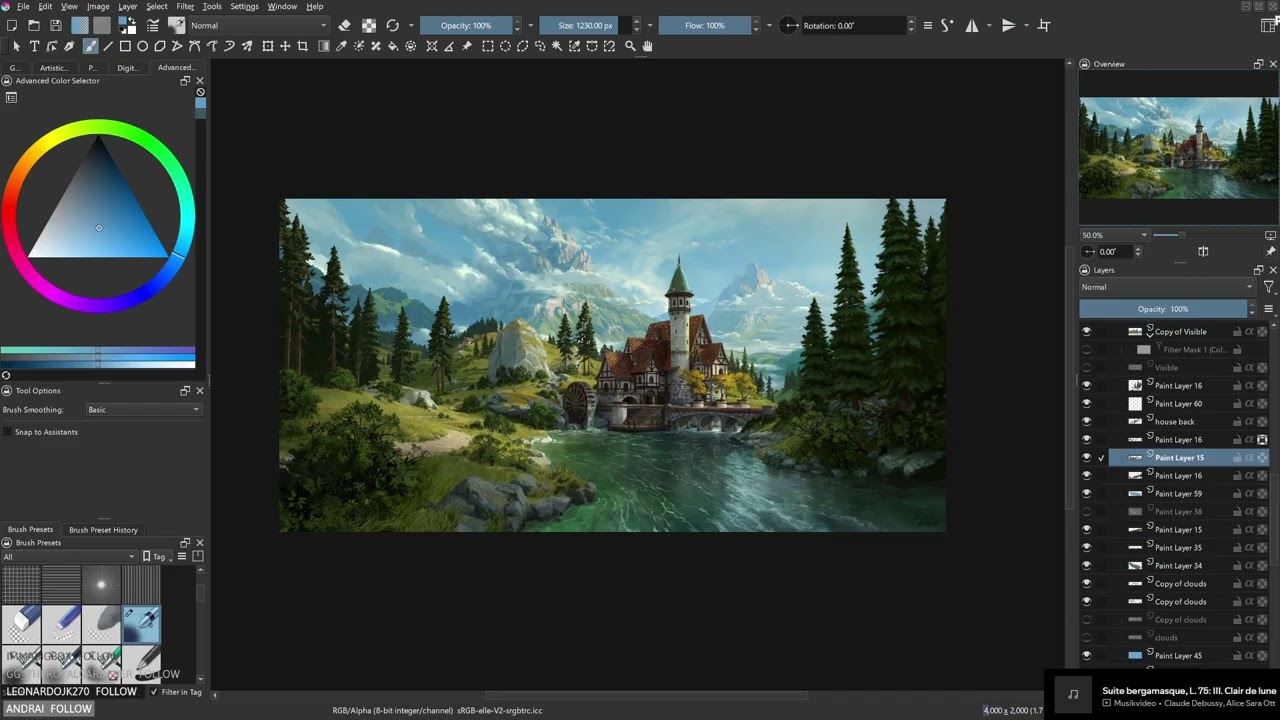Select the Line tool

click(x=108, y=46)
